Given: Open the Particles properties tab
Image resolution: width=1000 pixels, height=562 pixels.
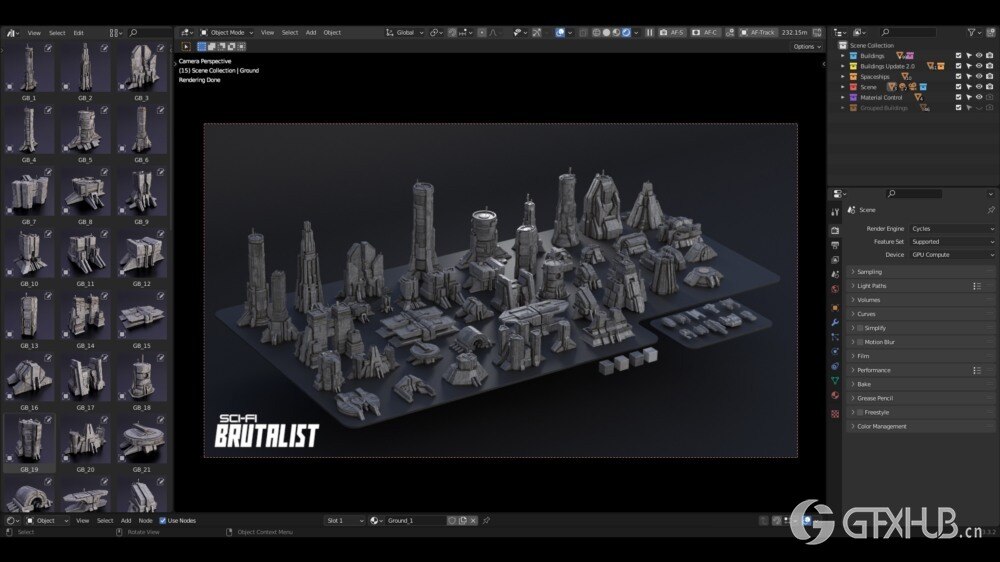Looking at the screenshot, I should tap(835, 337).
